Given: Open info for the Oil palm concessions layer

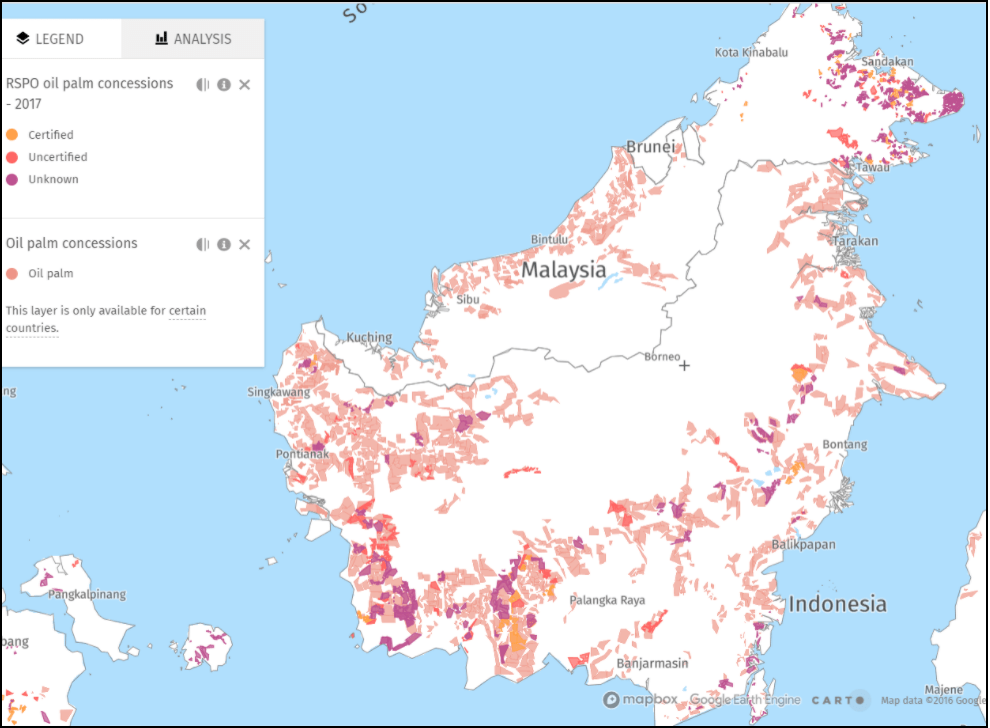Looking at the screenshot, I should 224,244.
